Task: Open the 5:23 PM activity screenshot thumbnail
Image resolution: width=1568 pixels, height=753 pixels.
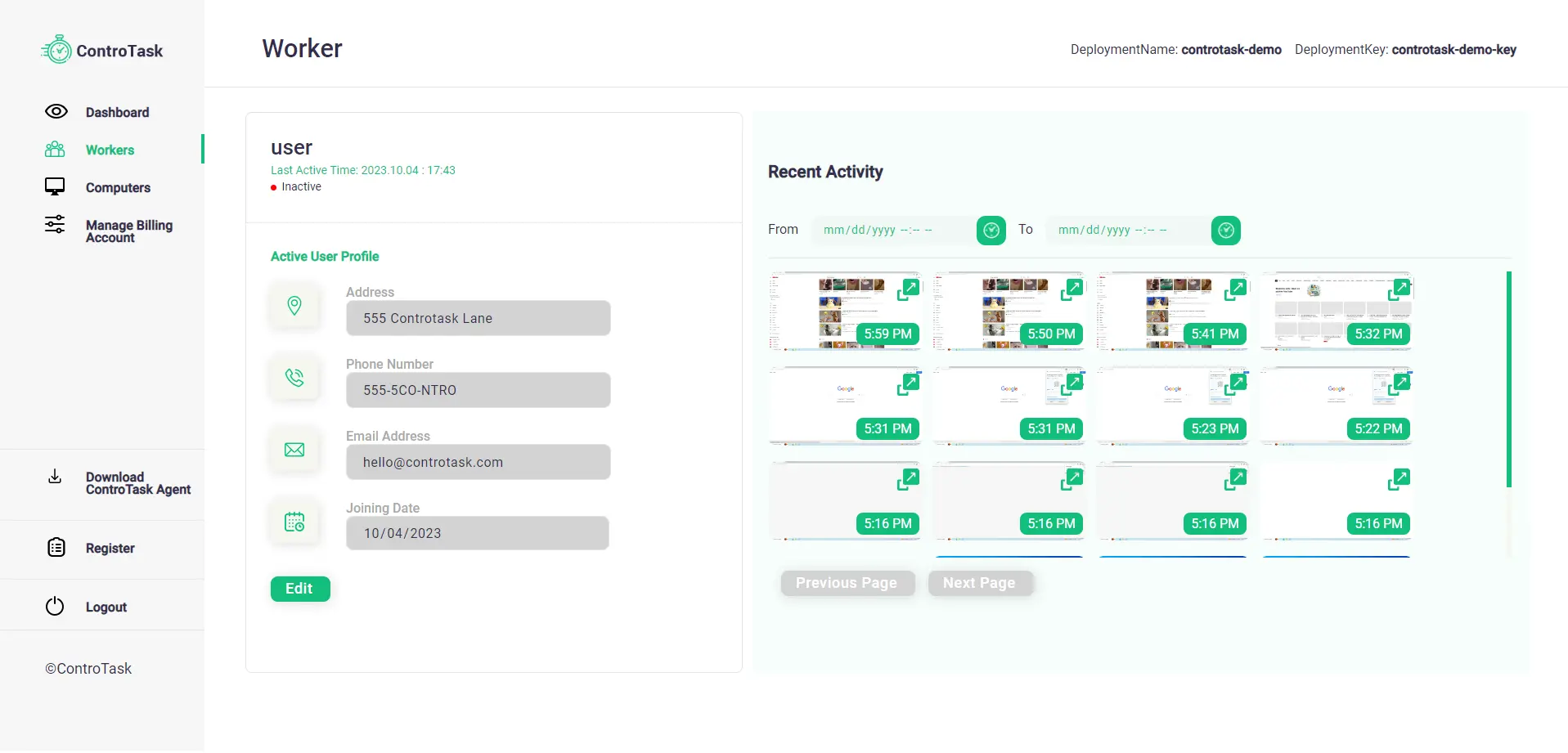Action: point(1172,406)
